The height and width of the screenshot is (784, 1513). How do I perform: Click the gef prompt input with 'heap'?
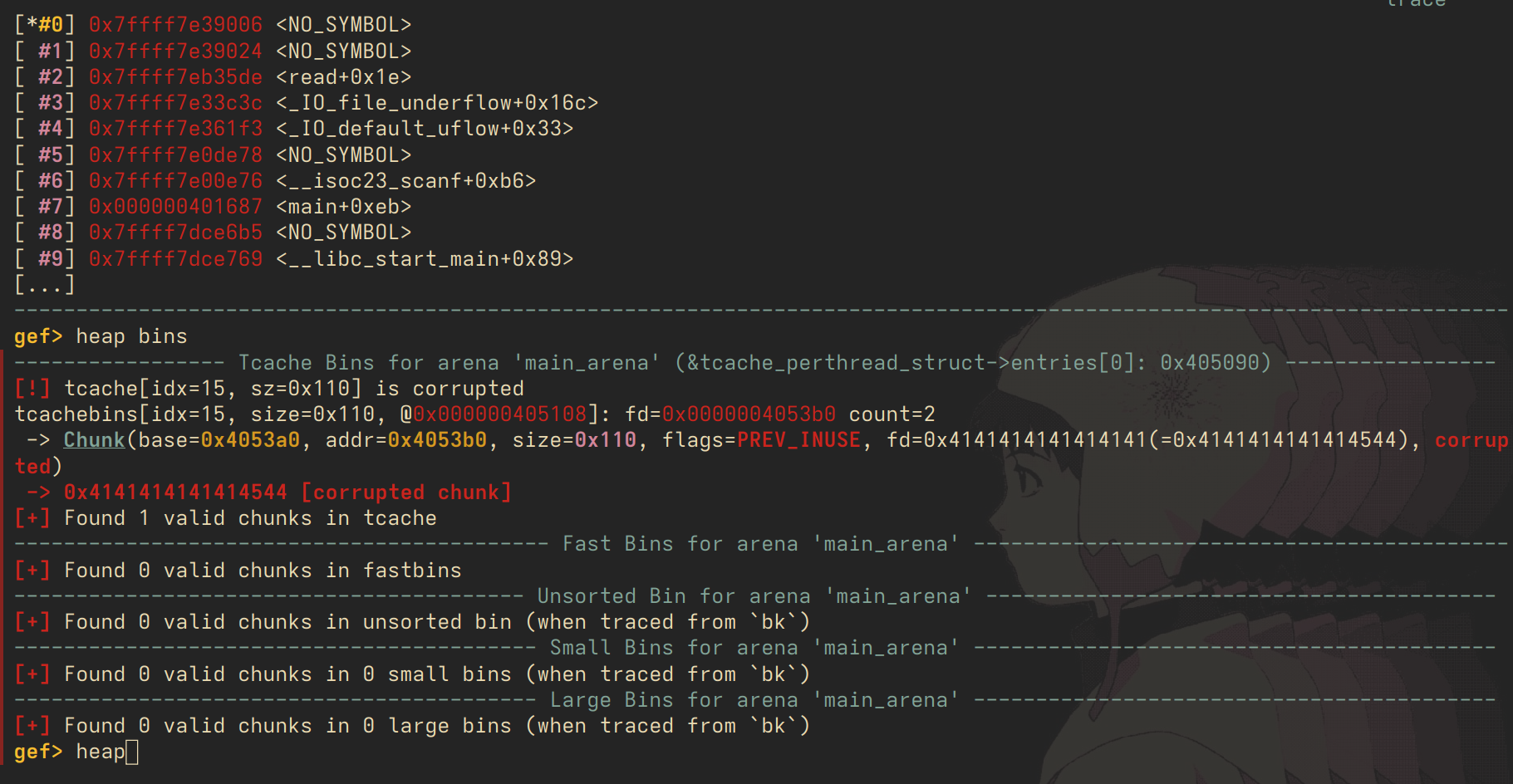click(101, 752)
